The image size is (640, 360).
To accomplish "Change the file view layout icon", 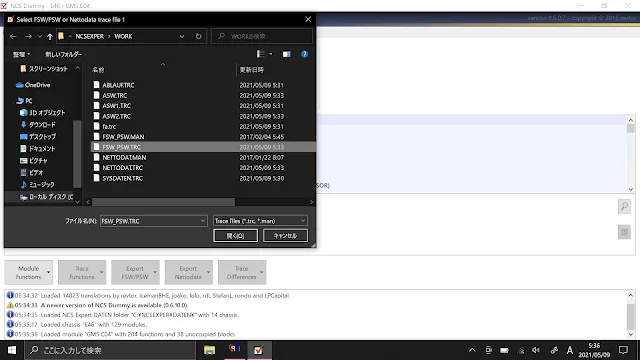I will pos(260,54).
